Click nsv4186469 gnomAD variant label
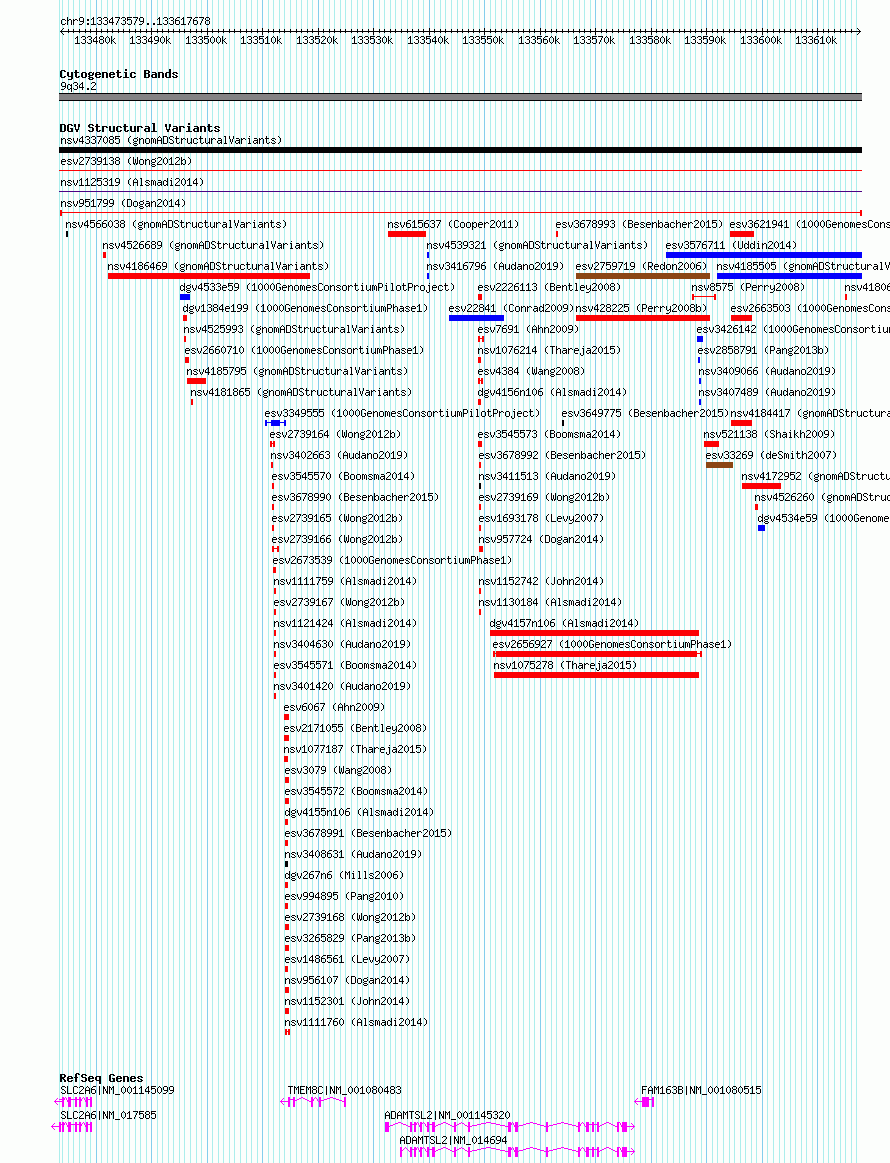 (x=218, y=266)
